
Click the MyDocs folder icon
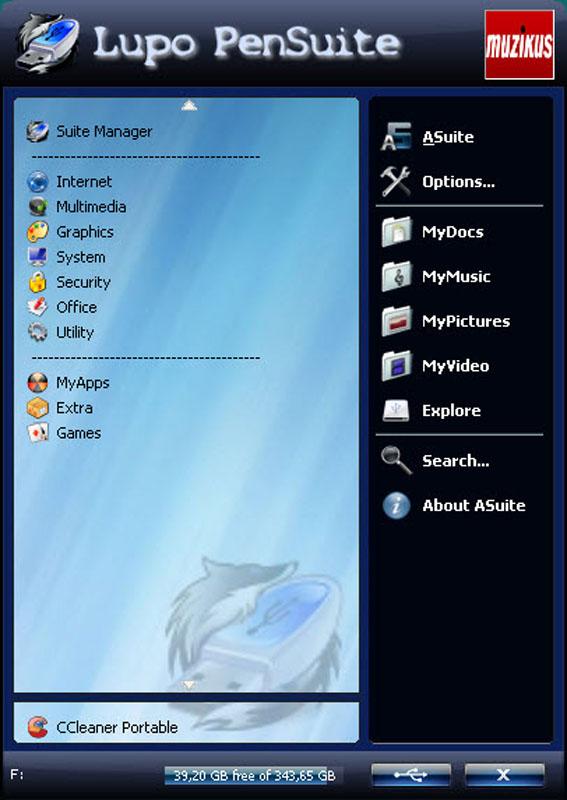point(396,231)
